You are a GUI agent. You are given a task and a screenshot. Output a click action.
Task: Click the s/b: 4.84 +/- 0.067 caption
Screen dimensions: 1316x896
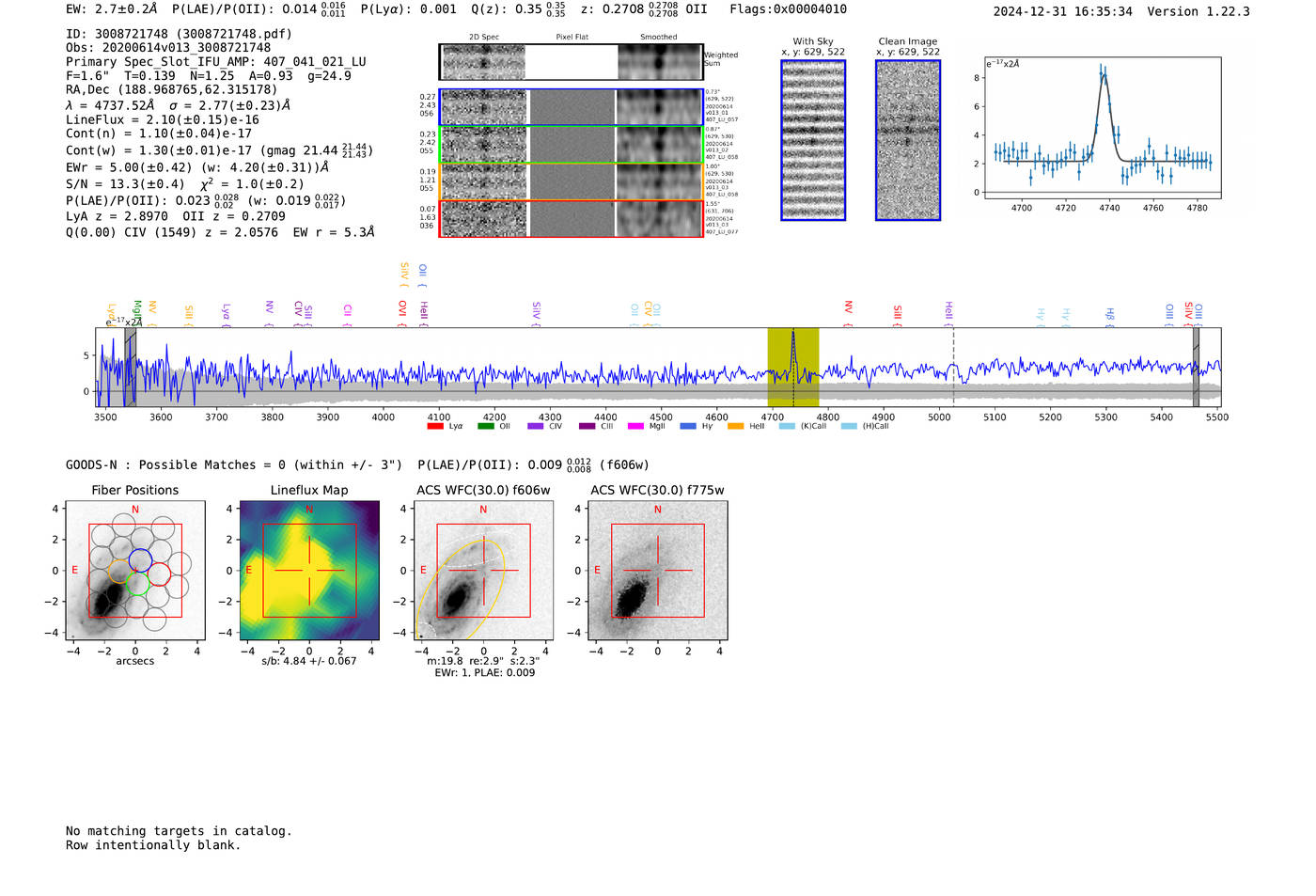(x=309, y=661)
